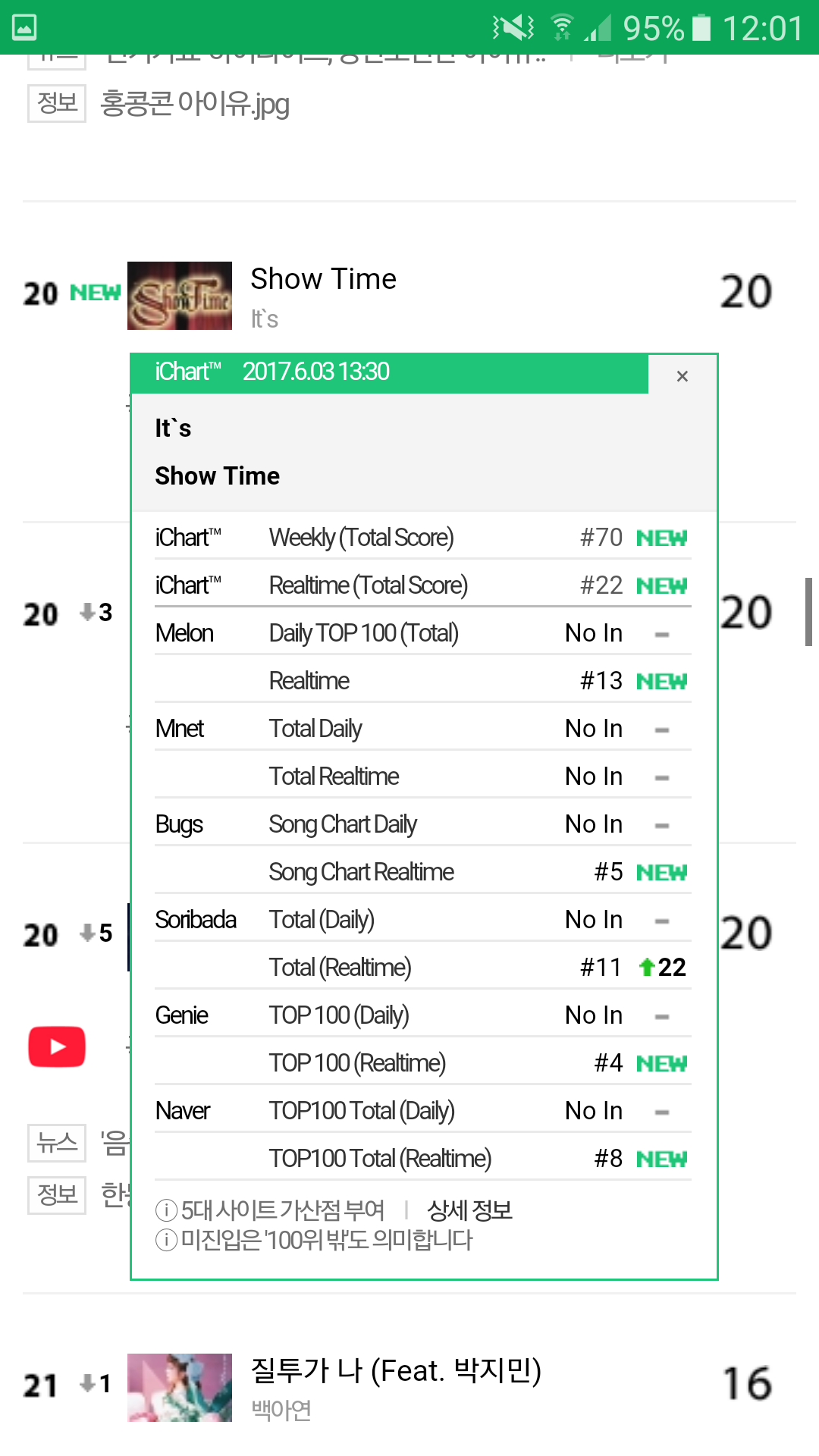Tap the Melon Realtime #13 row
819x1456 pixels.
(x=422, y=681)
